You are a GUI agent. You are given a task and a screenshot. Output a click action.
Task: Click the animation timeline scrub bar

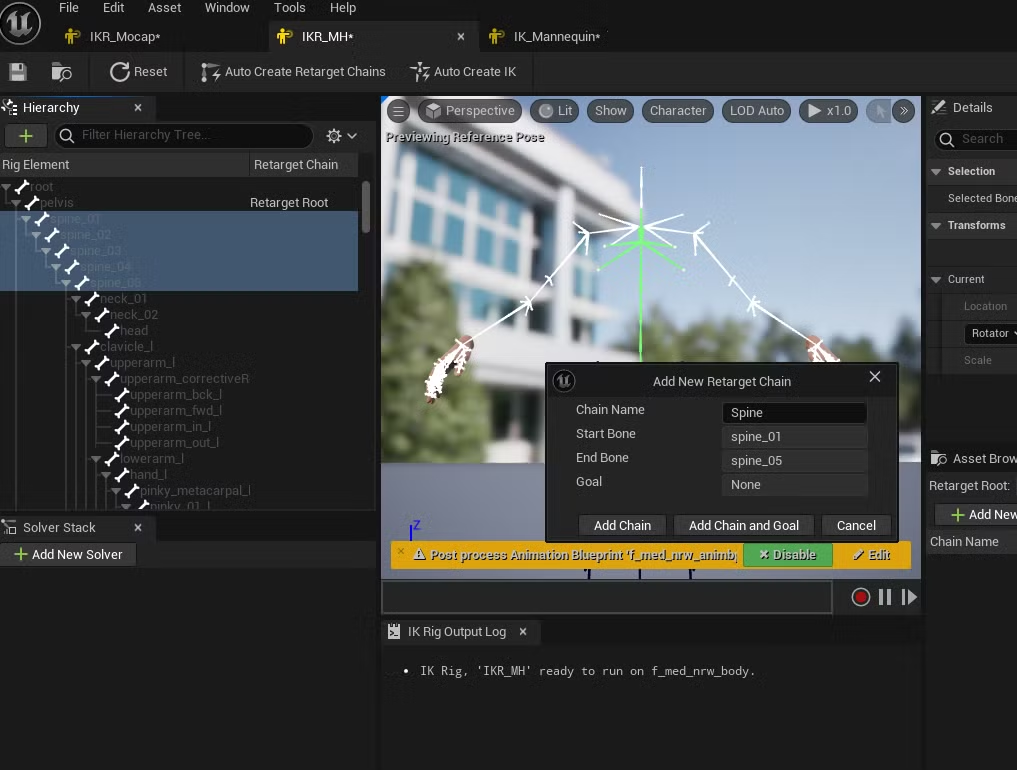(607, 597)
